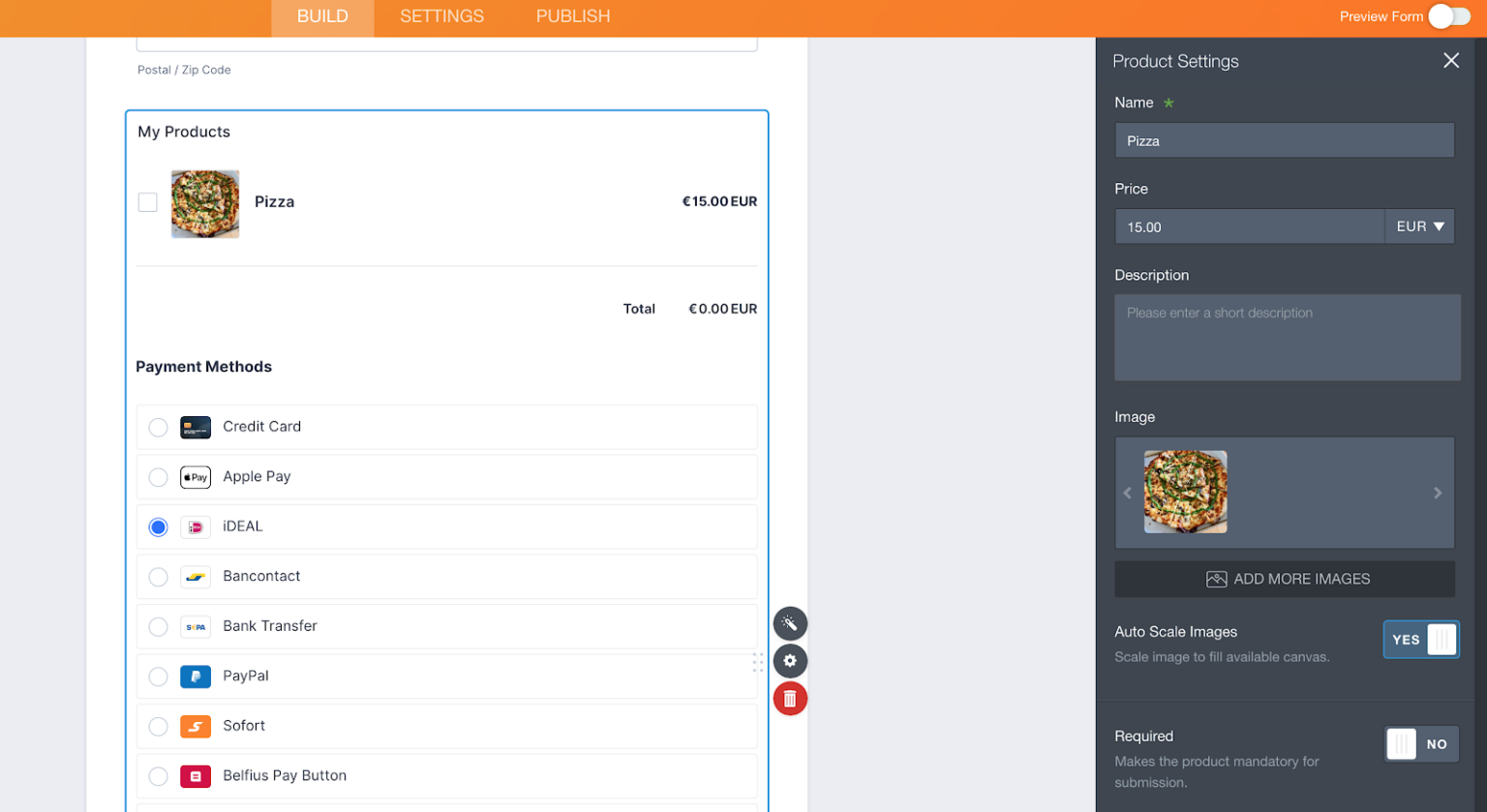Show previous product image with left arrow
The width and height of the screenshot is (1487, 812).
[1128, 493]
